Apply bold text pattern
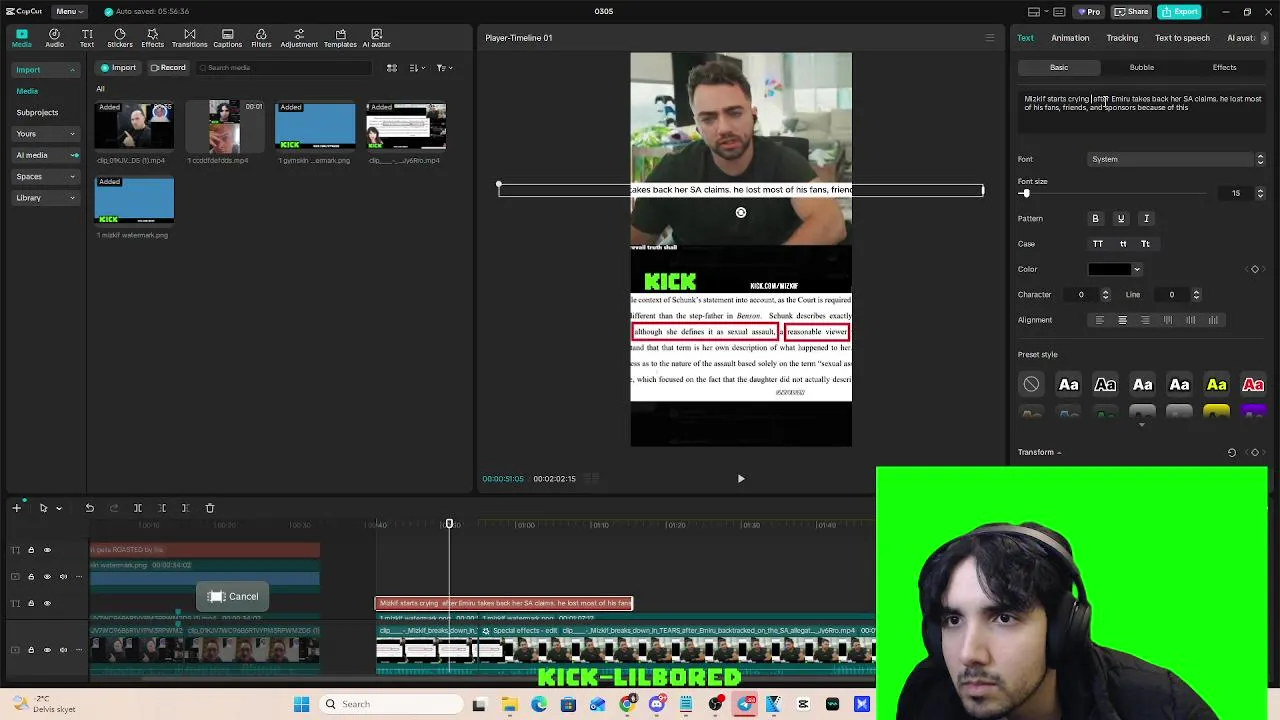The height and width of the screenshot is (720, 1280). pos(1095,218)
